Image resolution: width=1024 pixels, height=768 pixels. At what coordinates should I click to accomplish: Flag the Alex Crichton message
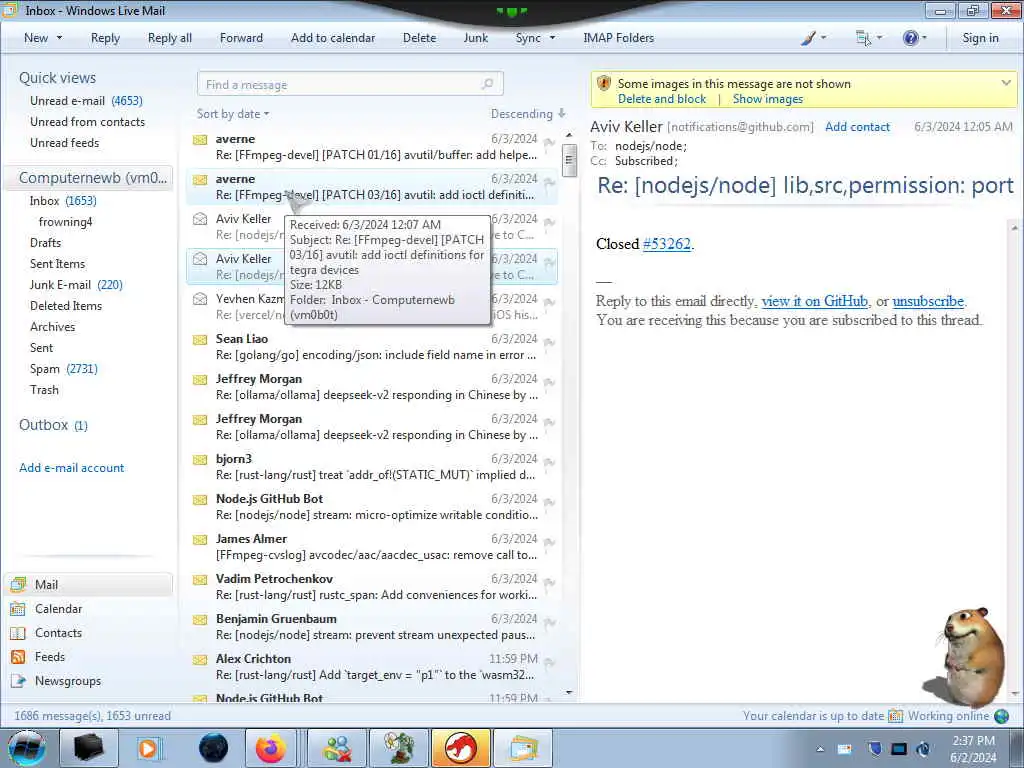click(549, 662)
